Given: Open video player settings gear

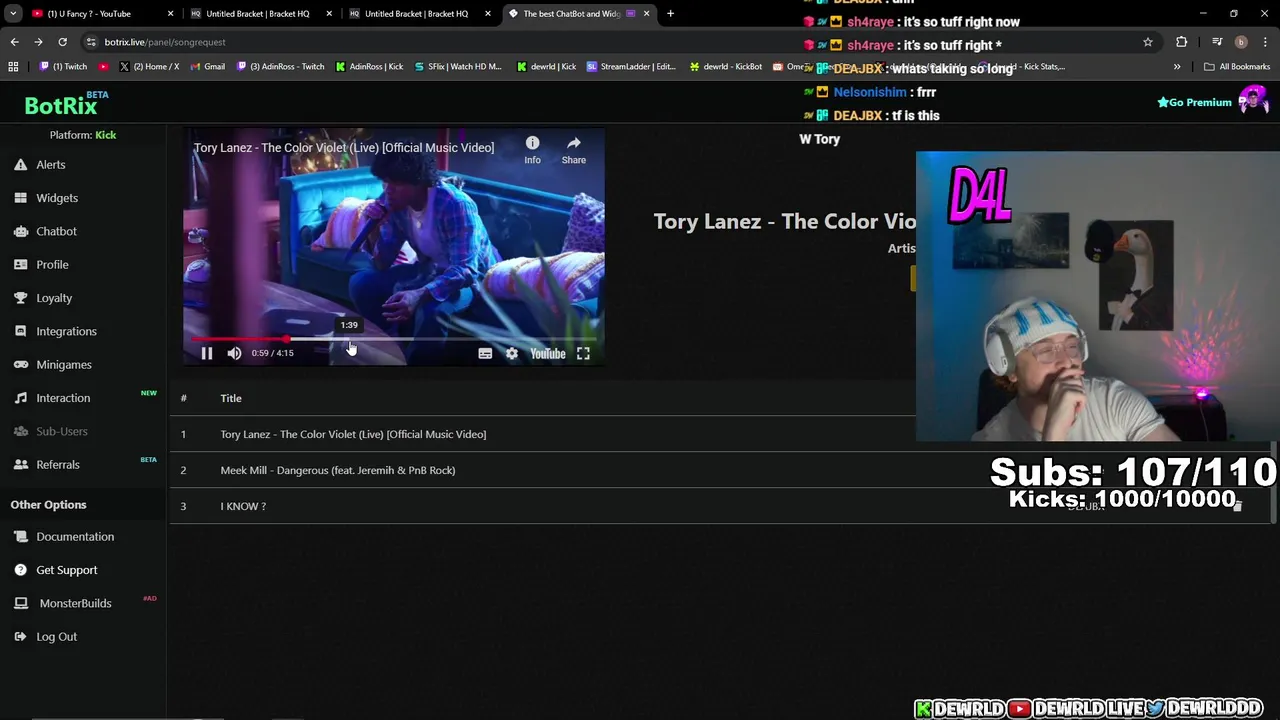Looking at the screenshot, I should [x=512, y=353].
